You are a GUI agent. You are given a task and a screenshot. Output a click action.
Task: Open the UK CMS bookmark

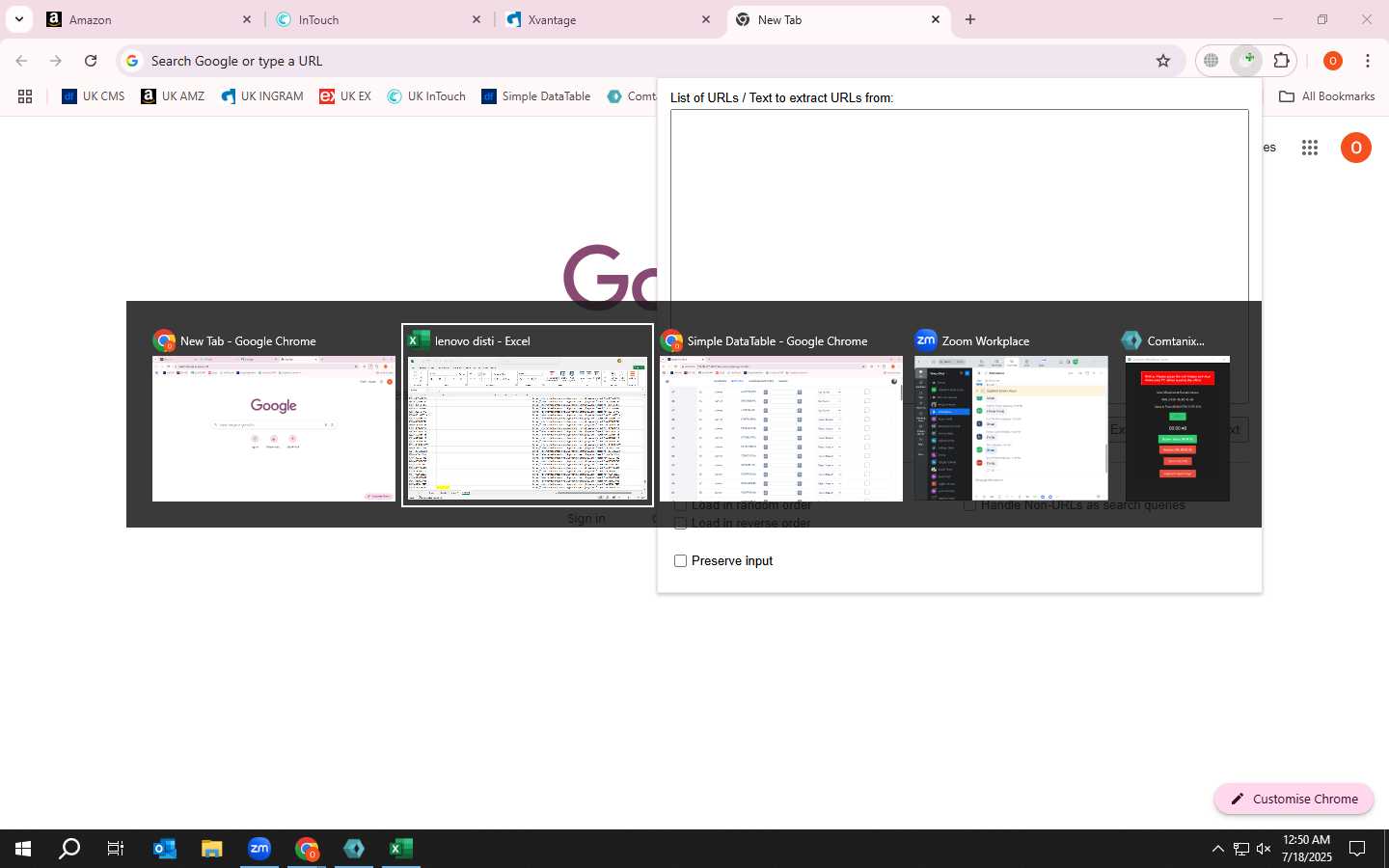coord(94,96)
